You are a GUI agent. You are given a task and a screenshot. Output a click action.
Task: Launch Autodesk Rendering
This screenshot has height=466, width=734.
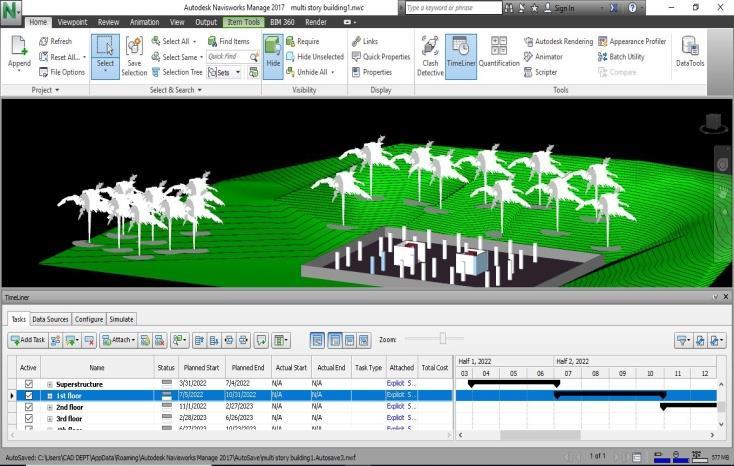click(558, 41)
